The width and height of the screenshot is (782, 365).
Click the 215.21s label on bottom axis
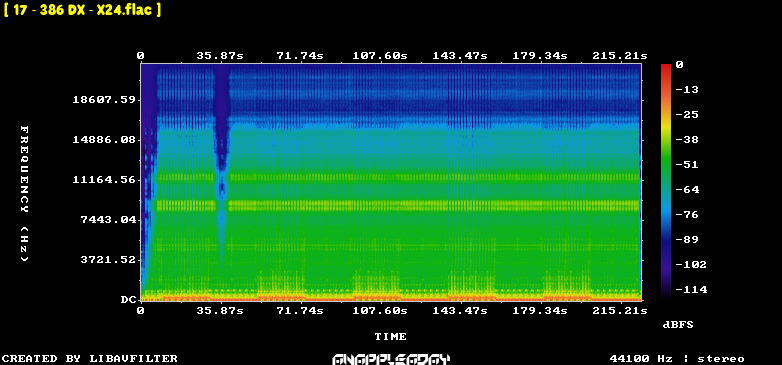point(620,311)
